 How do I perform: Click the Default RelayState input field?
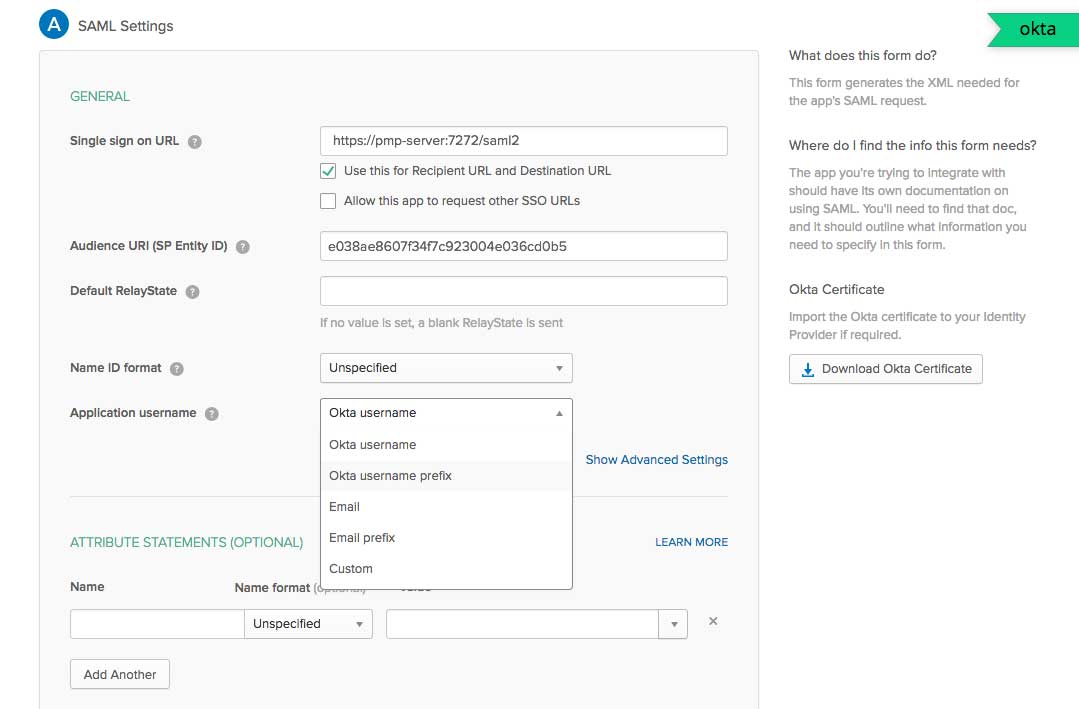tap(523, 291)
